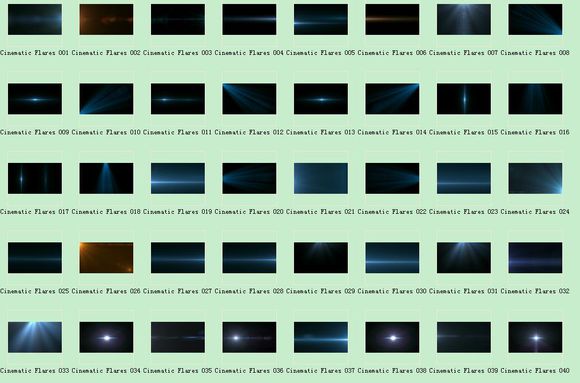The width and height of the screenshot is (580, 383).
Task: Choose the bright star Cinematic Flares 034
Action: [x=107, y=337]
